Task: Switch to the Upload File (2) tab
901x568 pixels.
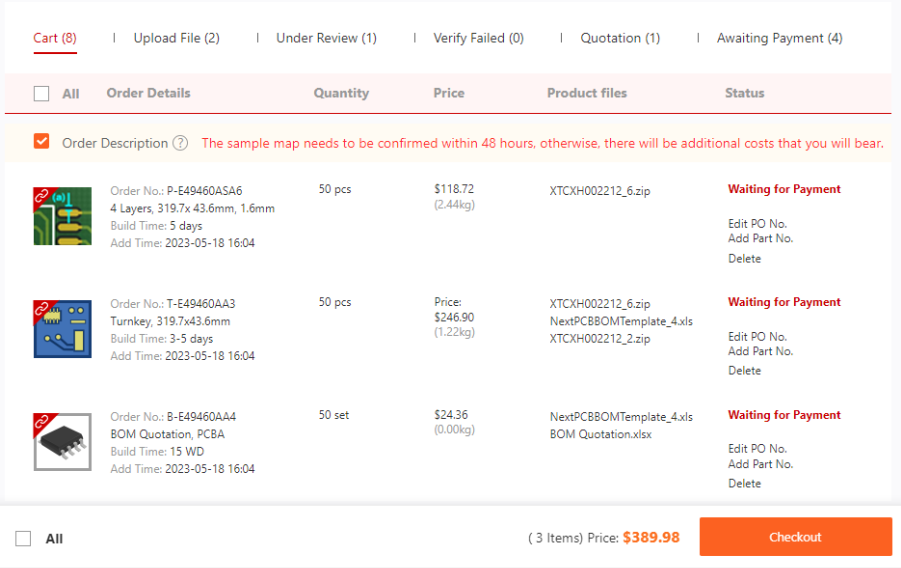Action: coord(176,38)
